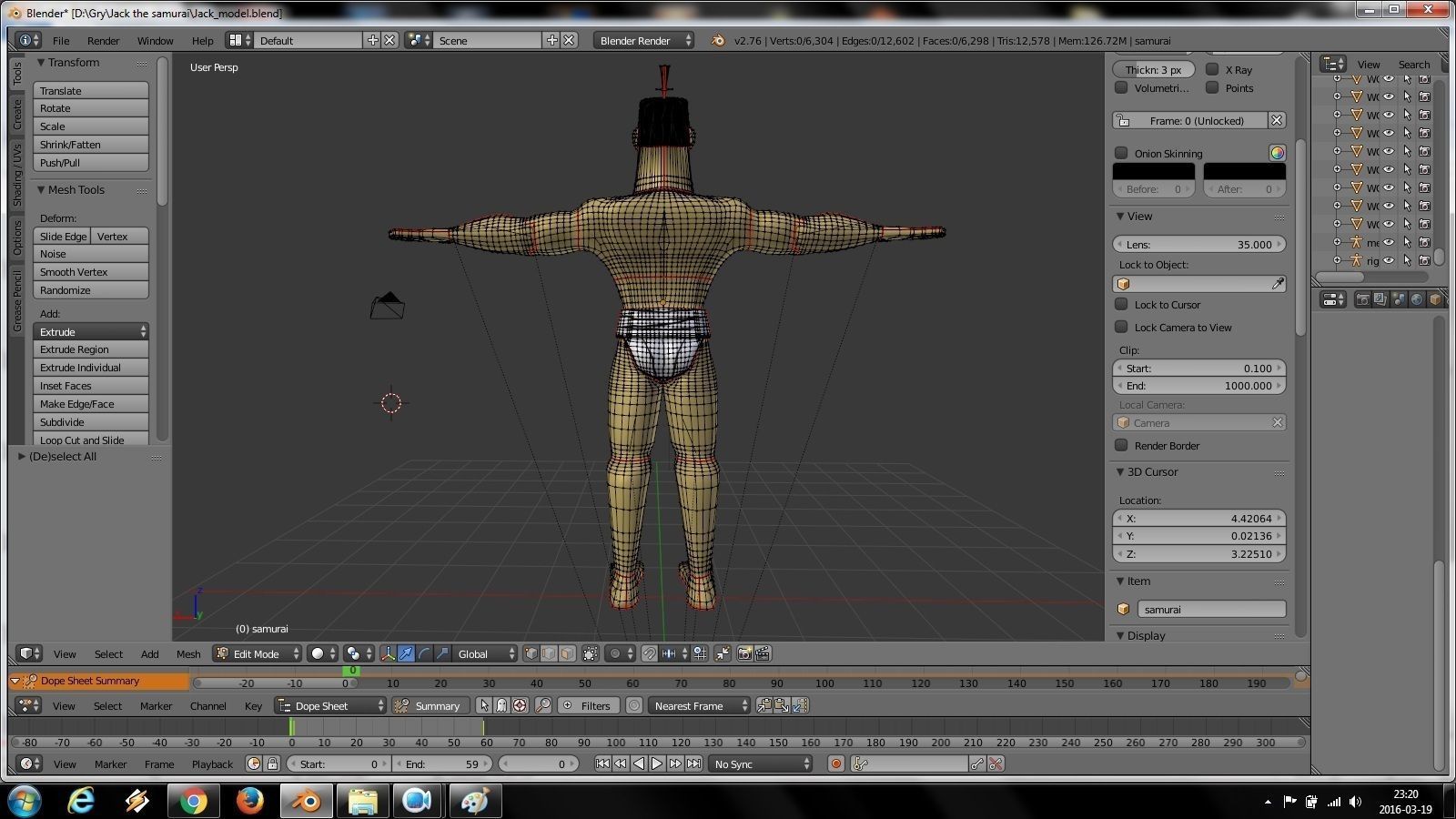Viewport: 1456px width, 819px height.
Task: Open the Nearest Frame dropdown
Action: [699, 705]
